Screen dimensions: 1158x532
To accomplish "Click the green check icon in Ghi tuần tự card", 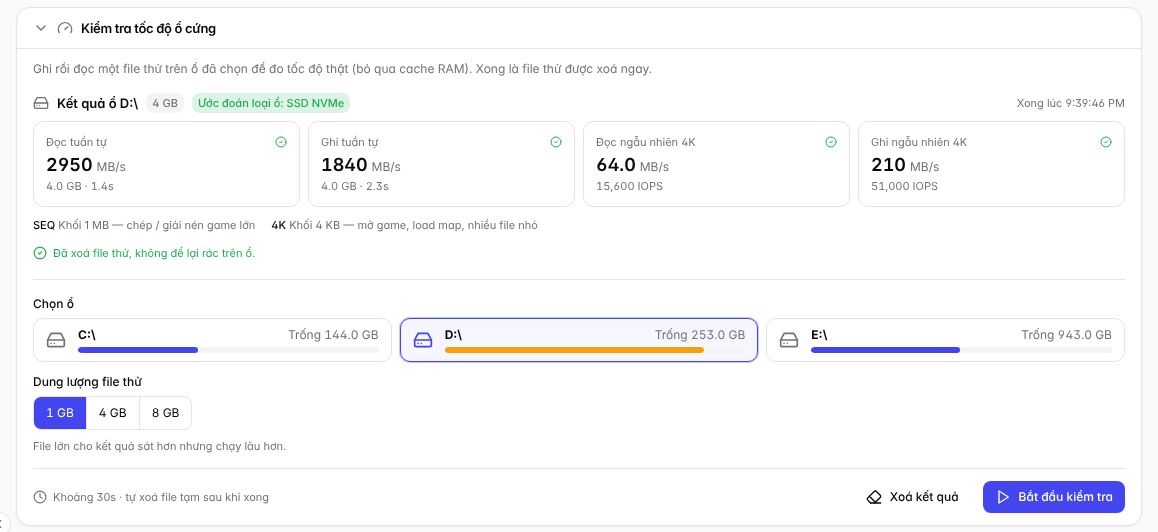I will coord(555,142).
